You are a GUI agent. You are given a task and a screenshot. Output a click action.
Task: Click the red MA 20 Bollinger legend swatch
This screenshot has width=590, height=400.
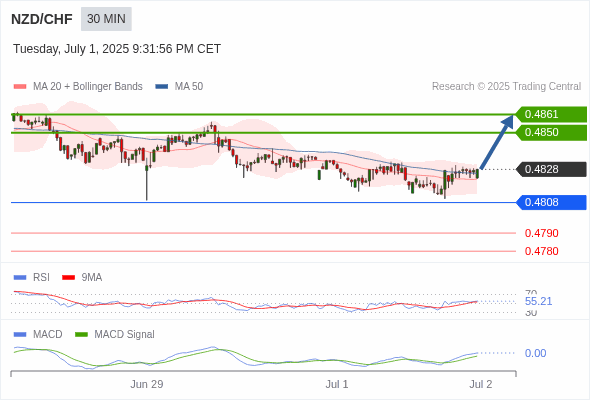click(x=20, y=87)
